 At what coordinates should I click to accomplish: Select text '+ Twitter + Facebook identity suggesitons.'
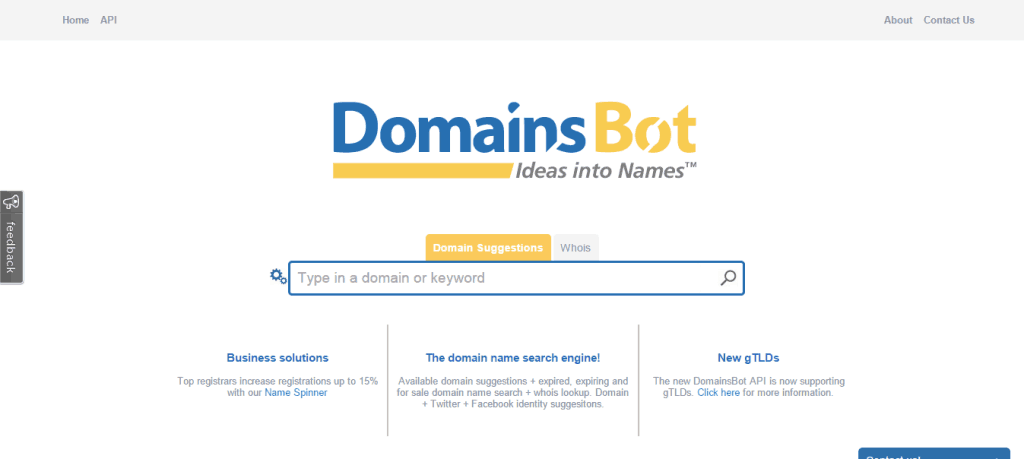513,404
